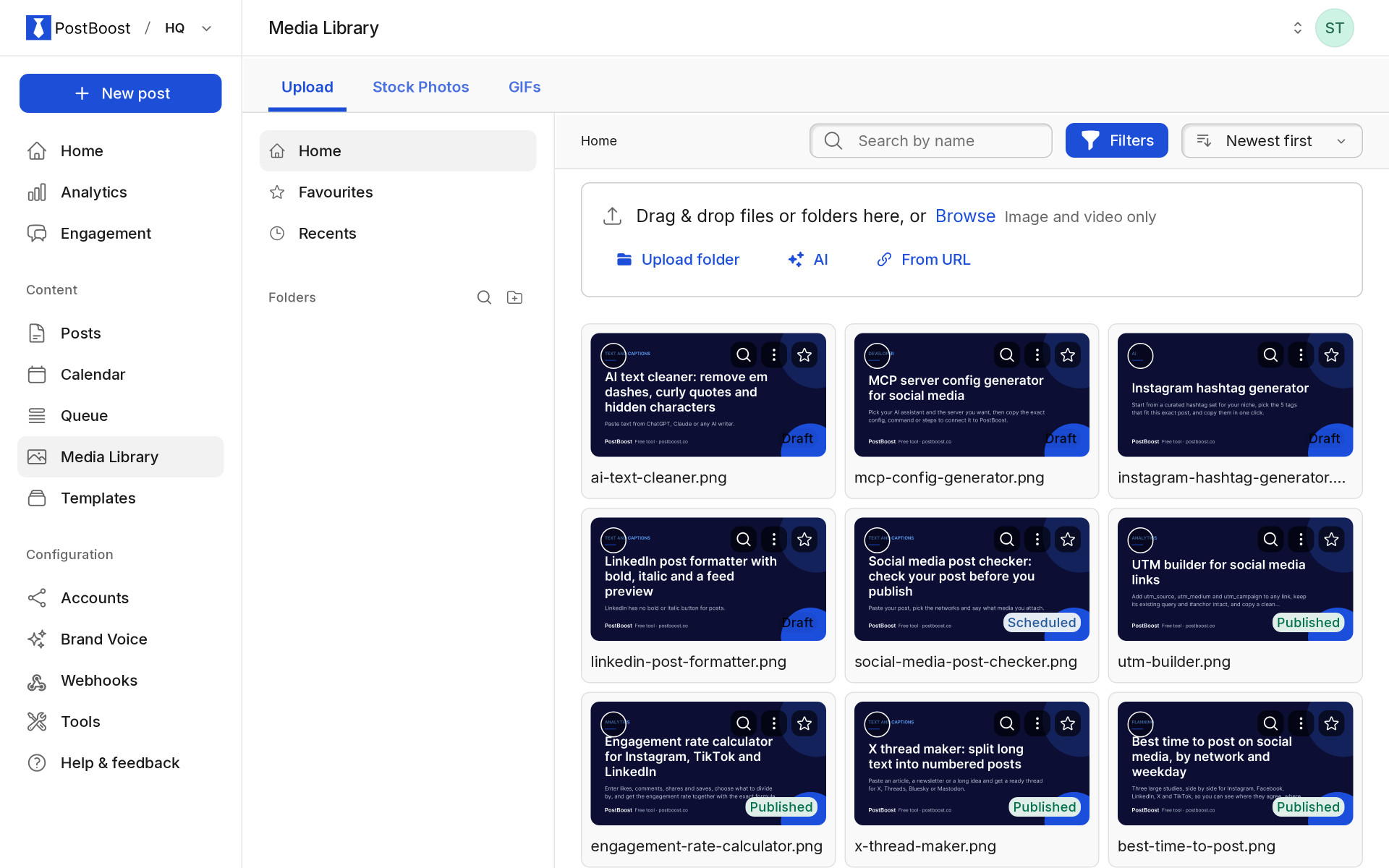Viewport: 1389px width, 868px height.
Task: Star the linkedin-post-formatter.png image
Action: point(804,539)
